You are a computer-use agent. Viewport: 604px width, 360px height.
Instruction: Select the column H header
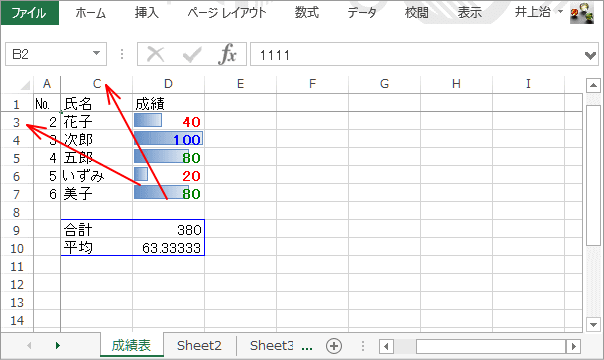click(456, 84)
